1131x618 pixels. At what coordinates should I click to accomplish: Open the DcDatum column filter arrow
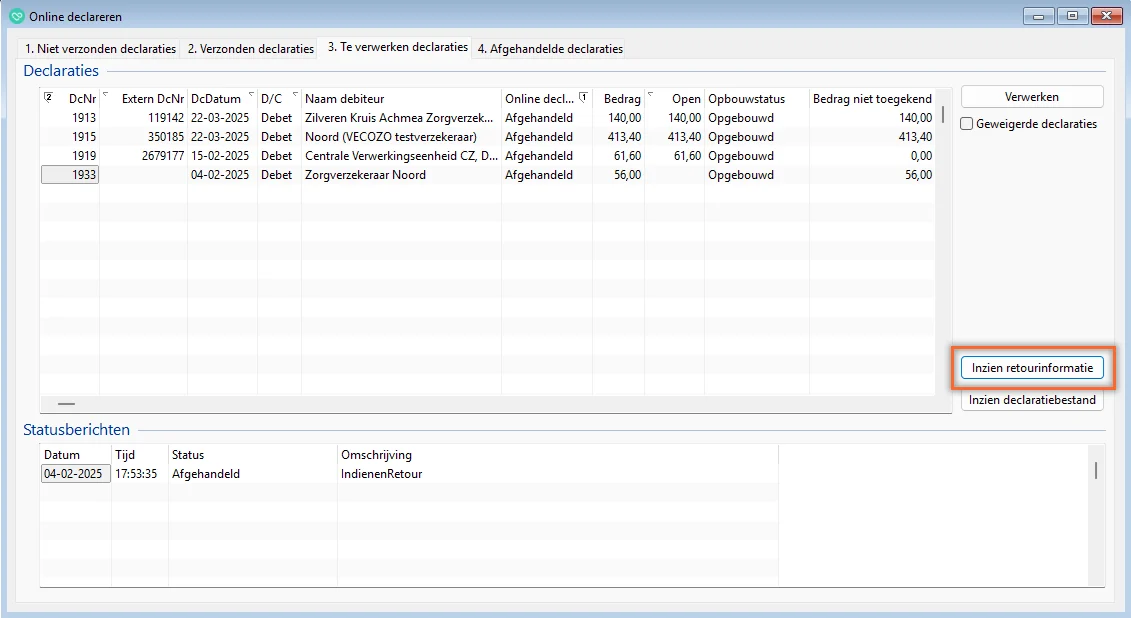251,95
